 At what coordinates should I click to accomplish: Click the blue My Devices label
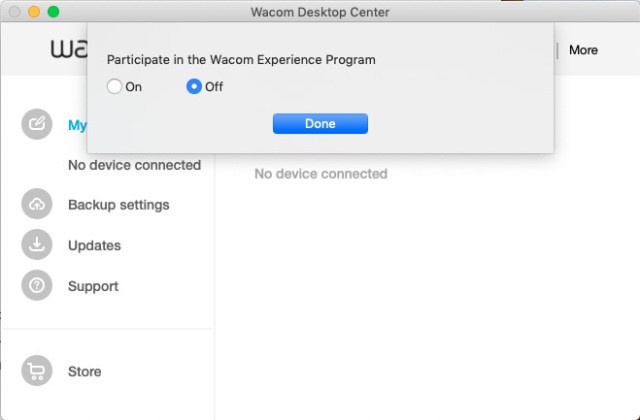[x=78, y=125]
